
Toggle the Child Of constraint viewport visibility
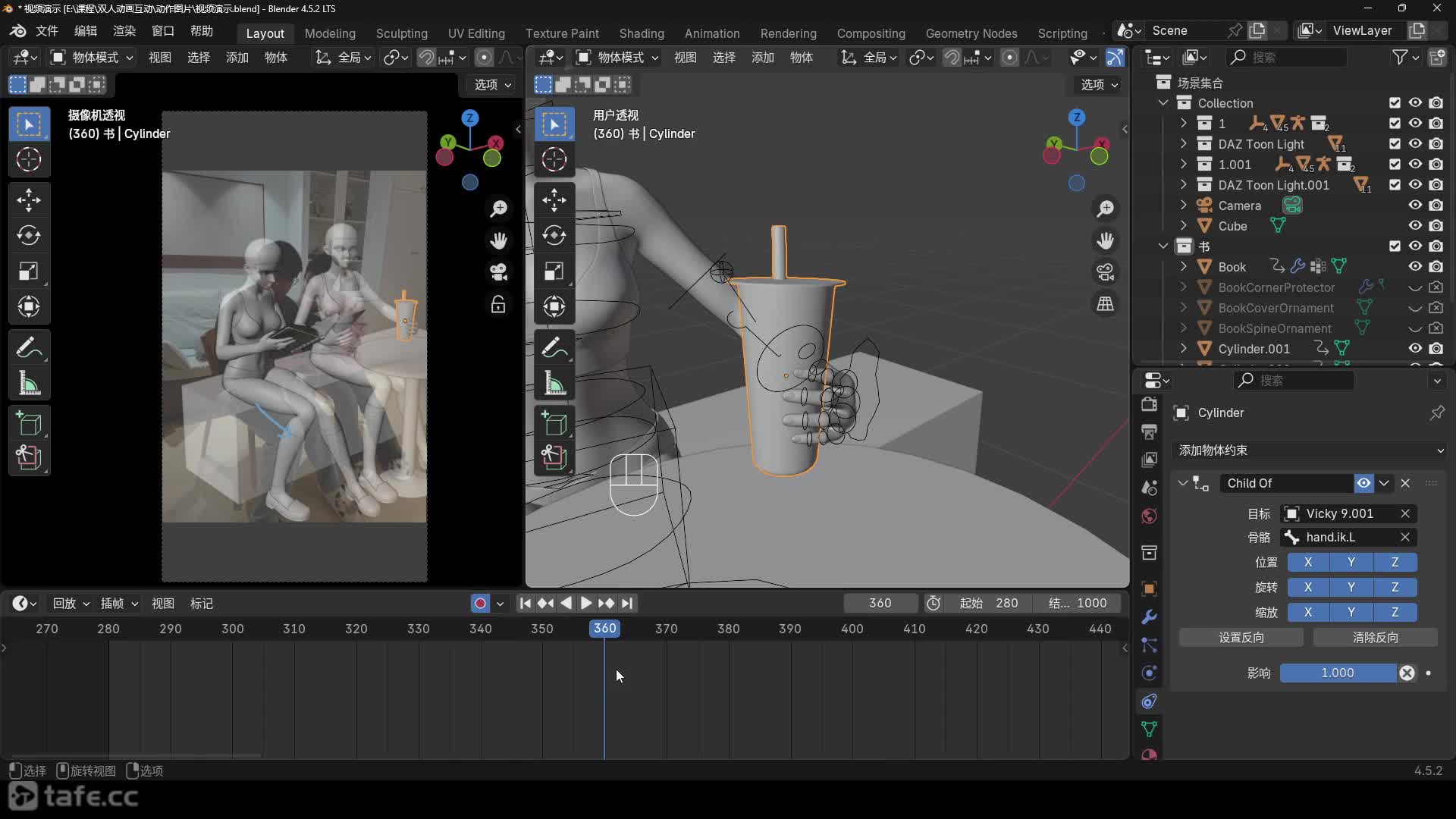1363,483
